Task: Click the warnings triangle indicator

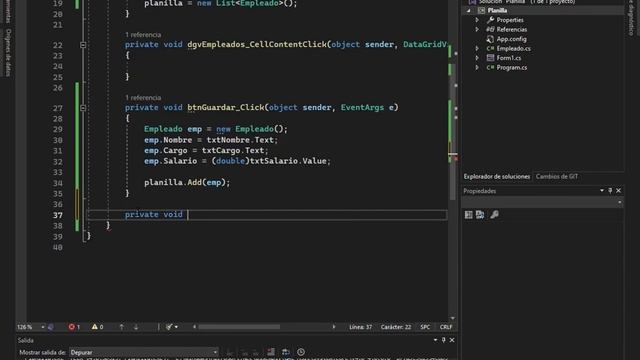Action: [x=95, y=327]
